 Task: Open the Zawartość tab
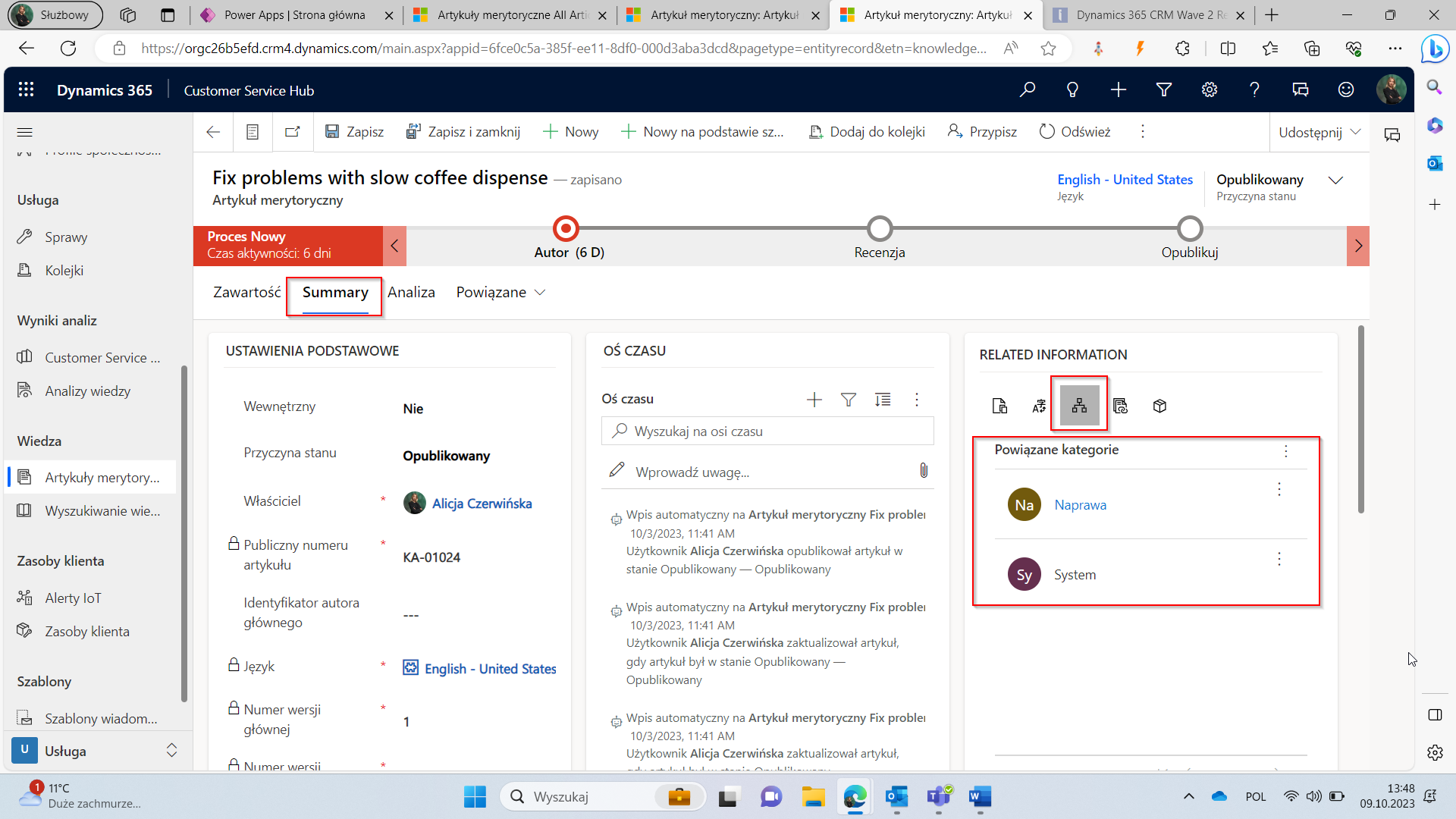click(246, 293)
